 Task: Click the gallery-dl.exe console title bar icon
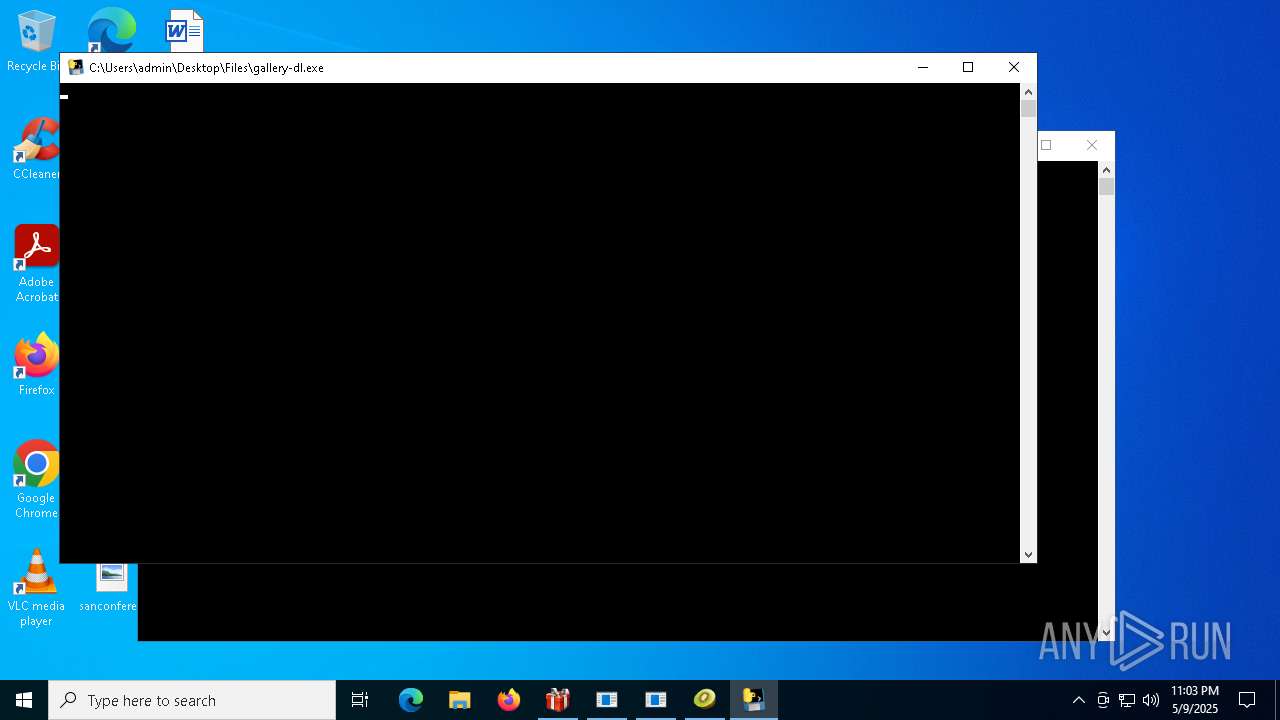click(x=76, y=67)
